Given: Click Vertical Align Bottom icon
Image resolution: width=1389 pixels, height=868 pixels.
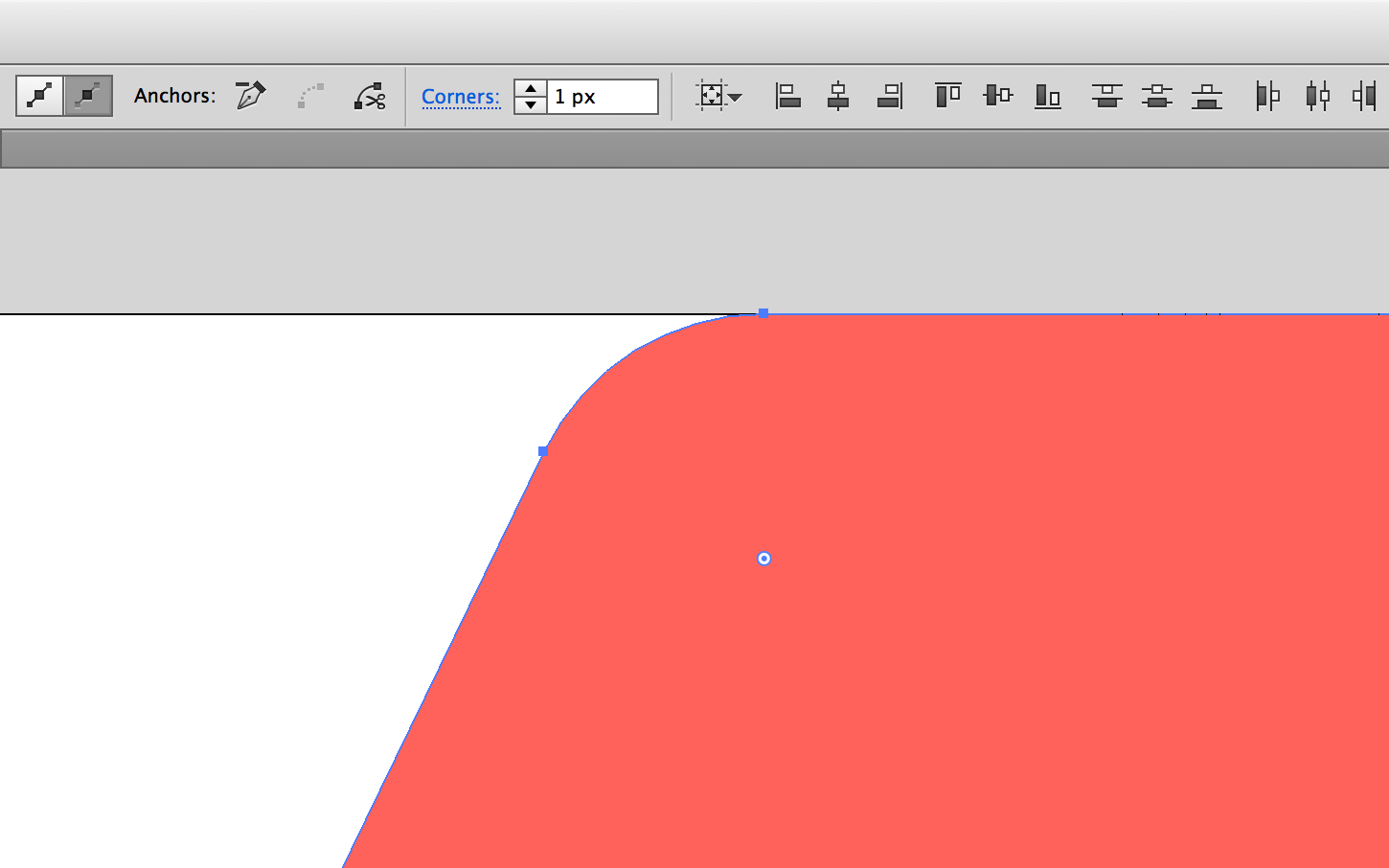Looking at the screenshot, I should (1048, 96).
